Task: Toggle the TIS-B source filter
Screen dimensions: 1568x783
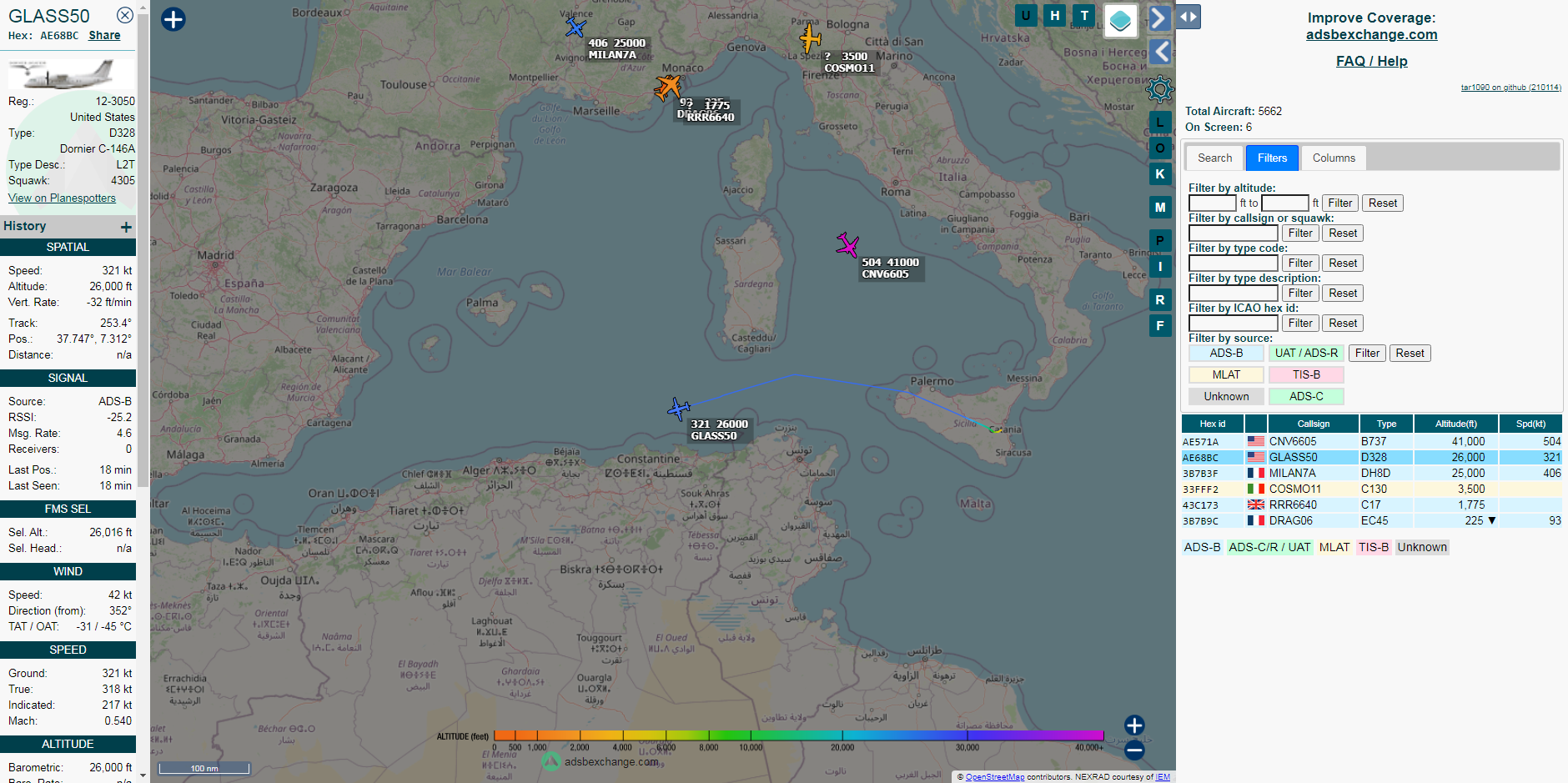Action: click(1306, 374)
